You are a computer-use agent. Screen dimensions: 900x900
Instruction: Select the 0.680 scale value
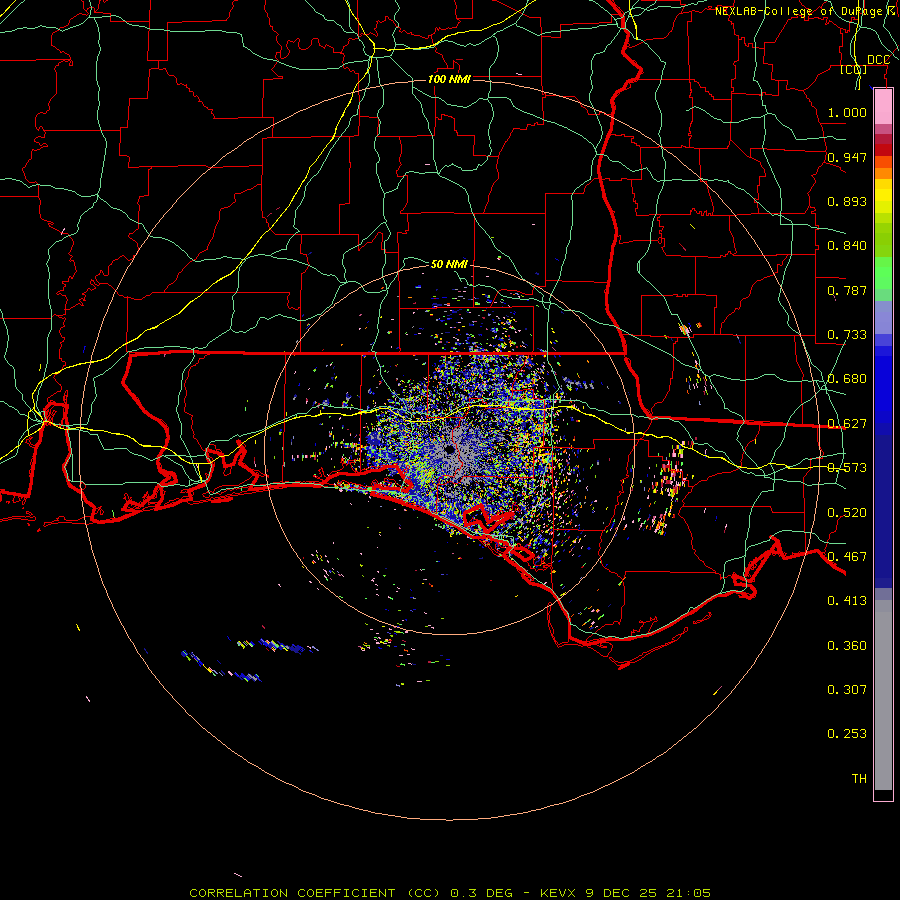pyautogui.click(x=847, y=379)
